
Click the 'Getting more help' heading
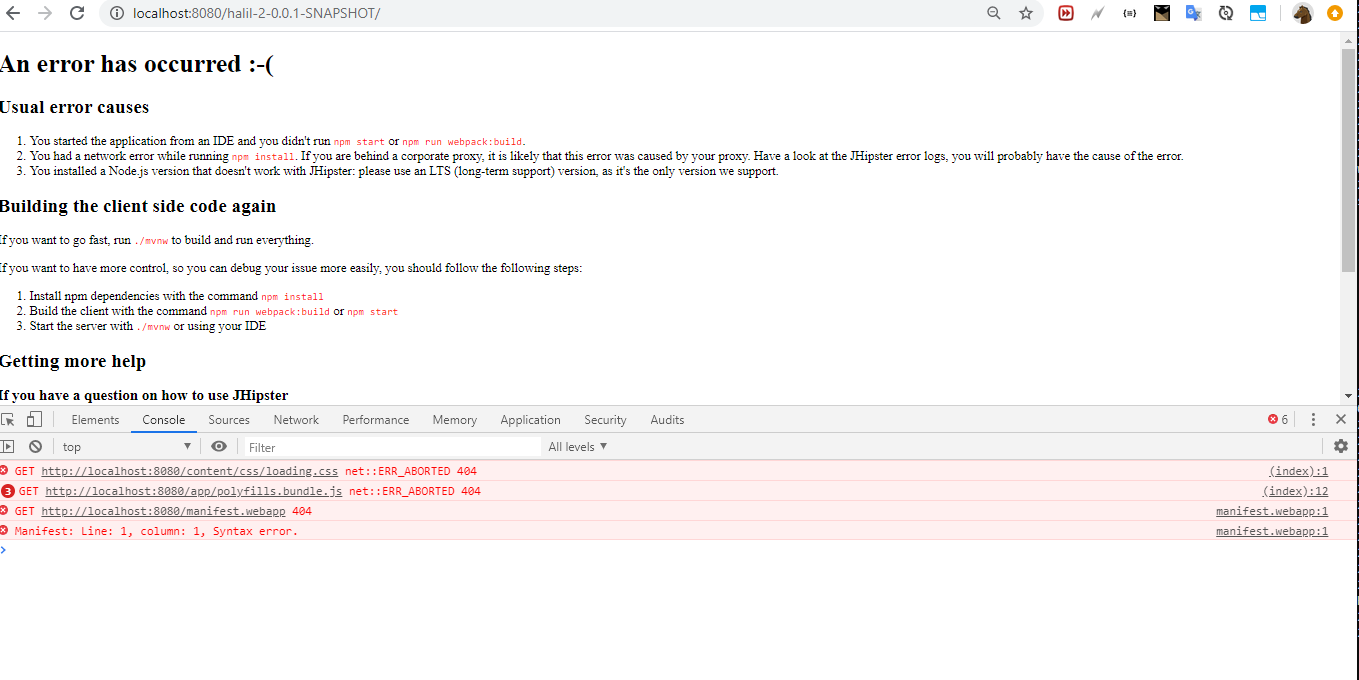point(73,361)
